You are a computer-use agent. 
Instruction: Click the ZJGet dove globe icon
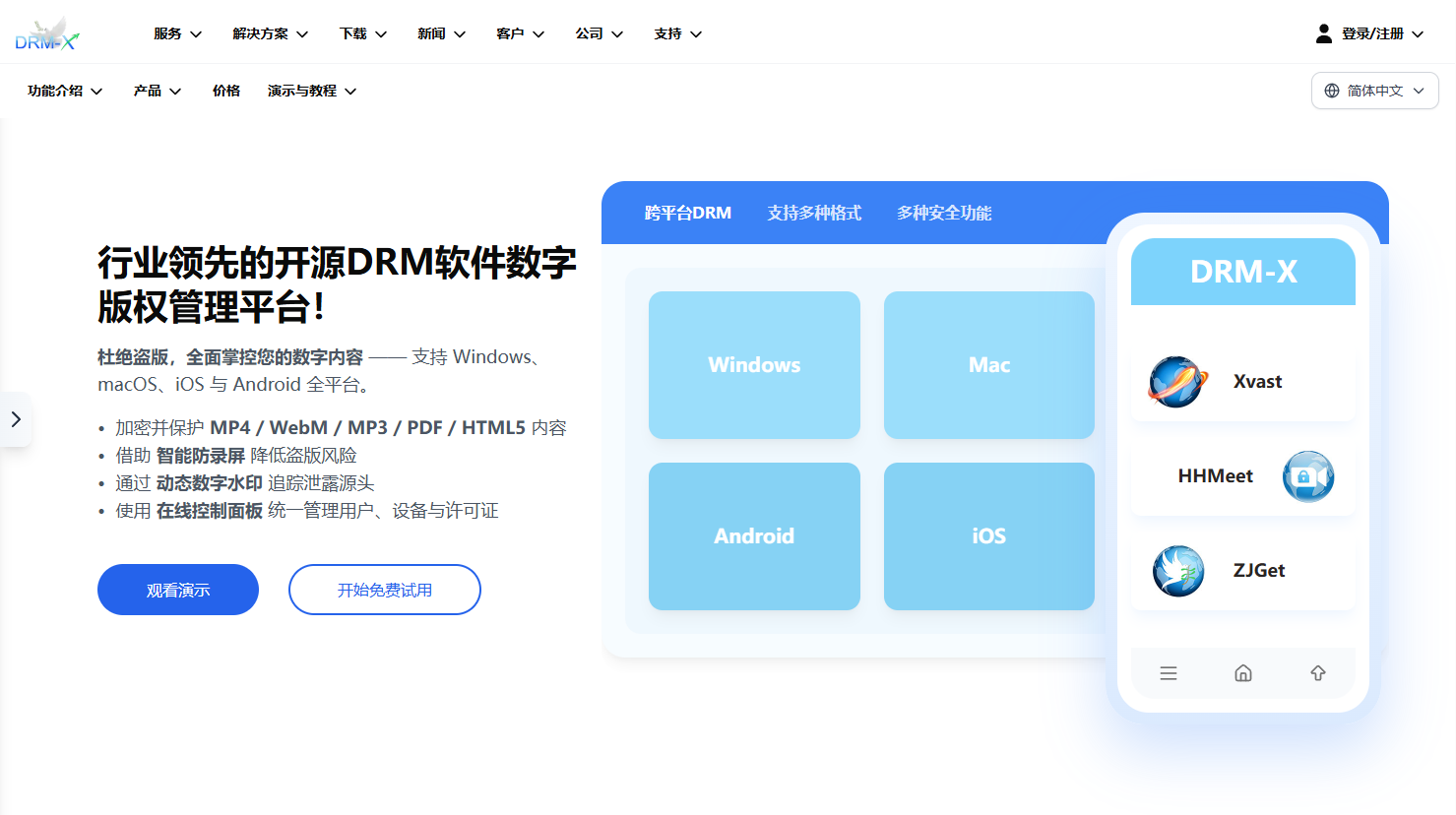1178,571
